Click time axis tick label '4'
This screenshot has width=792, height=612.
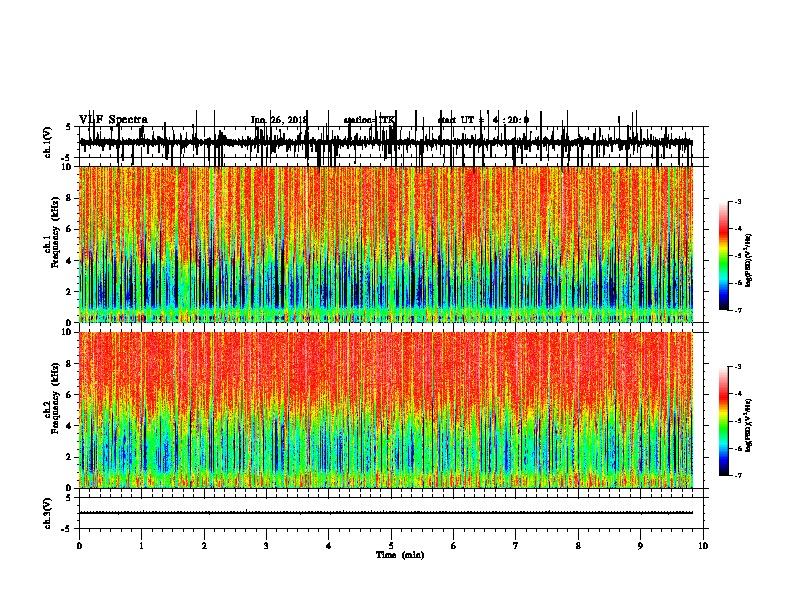coord(329,546)
